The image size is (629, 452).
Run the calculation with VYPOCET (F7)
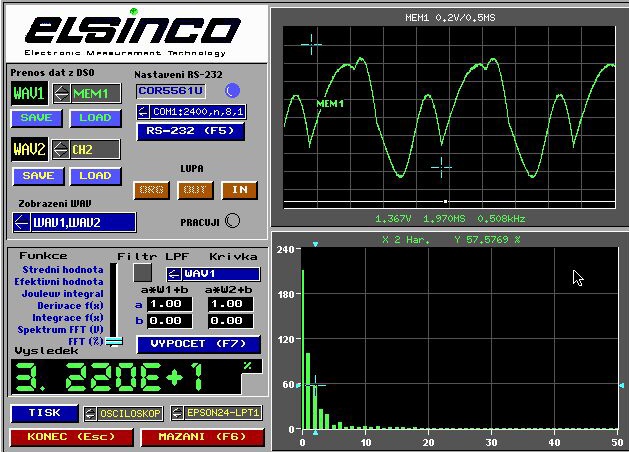(199, 344)
